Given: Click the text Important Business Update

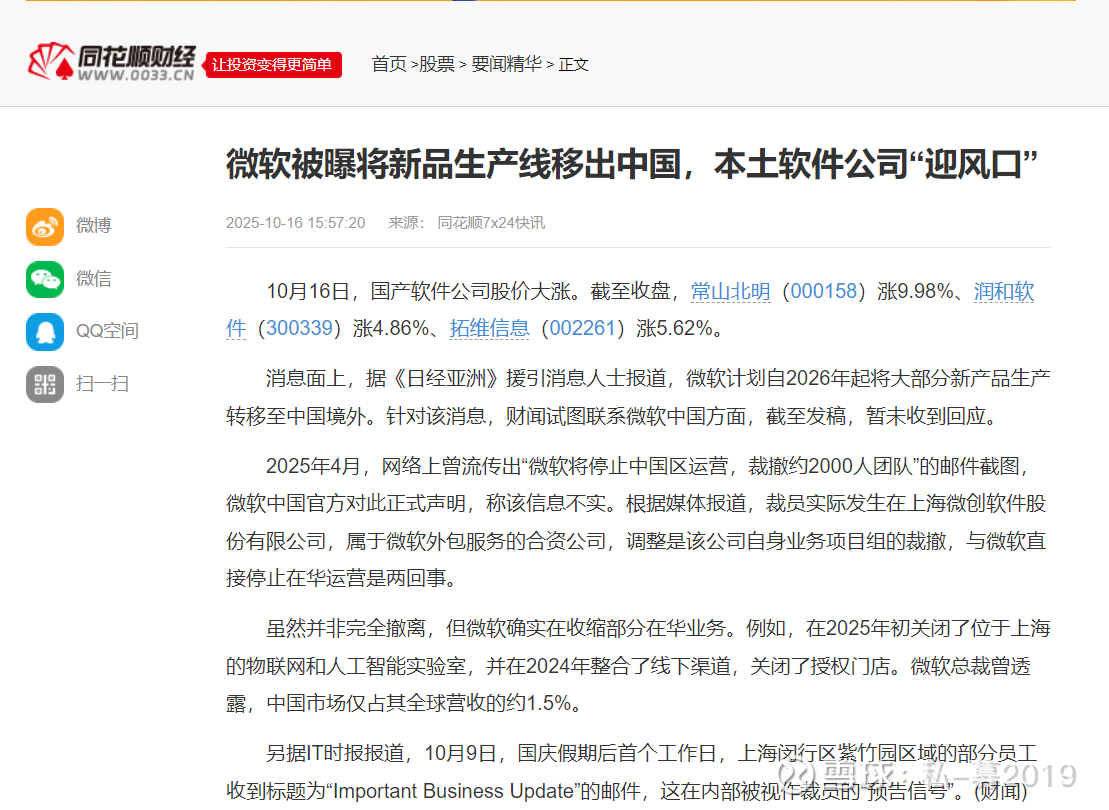Looking at the screenshot, I should pyautogui.click(x=453, y=791).
